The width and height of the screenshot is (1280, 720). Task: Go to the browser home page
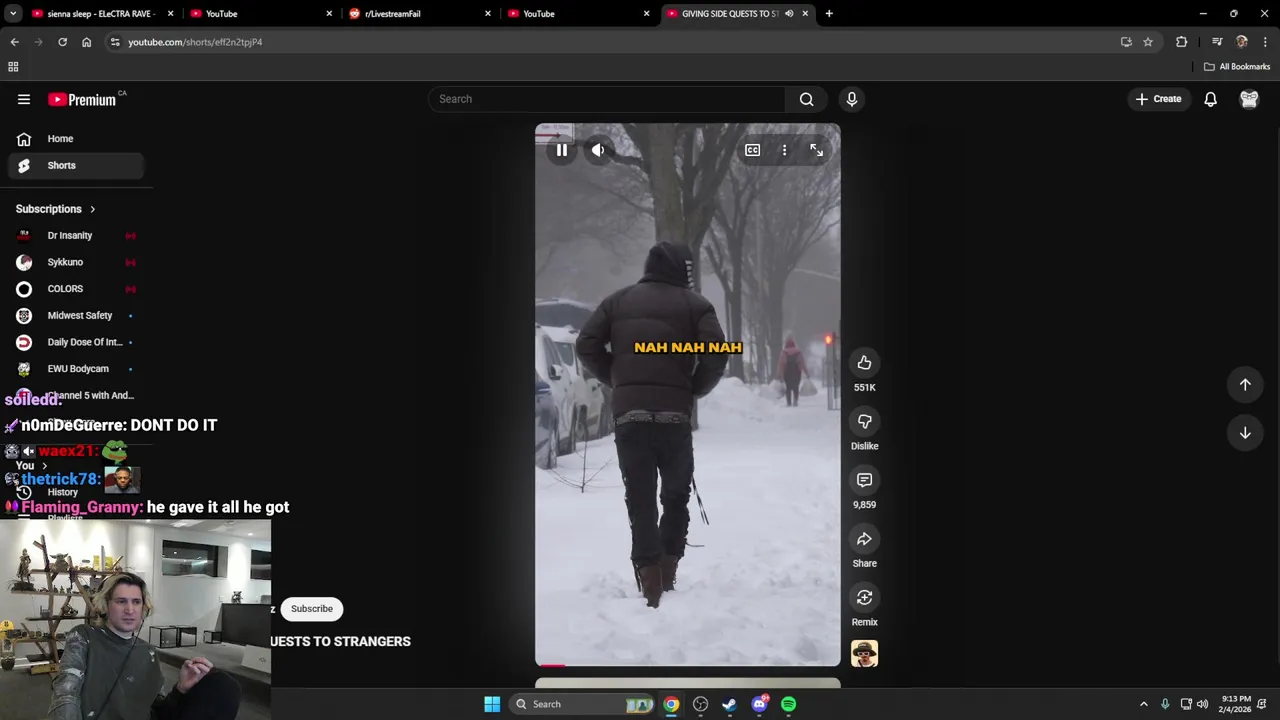pyautogui.click(x=86, y=42)
